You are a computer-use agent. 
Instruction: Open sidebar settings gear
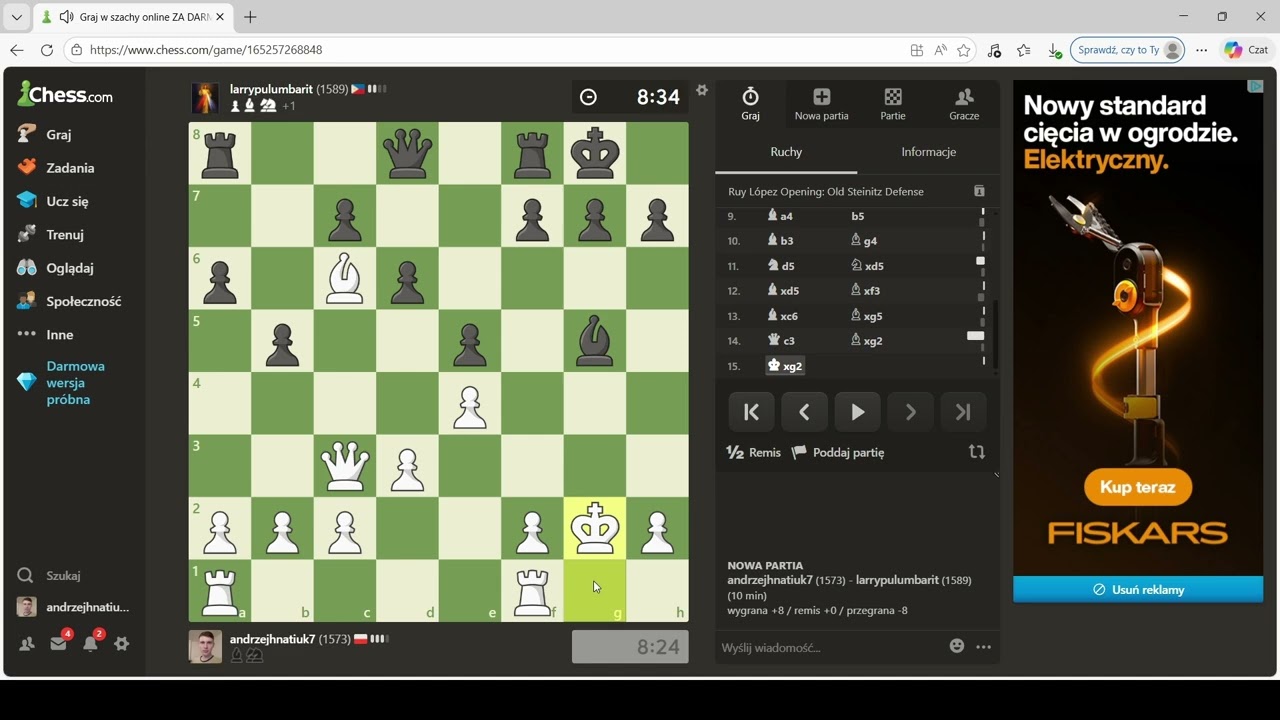pos(122,644)
